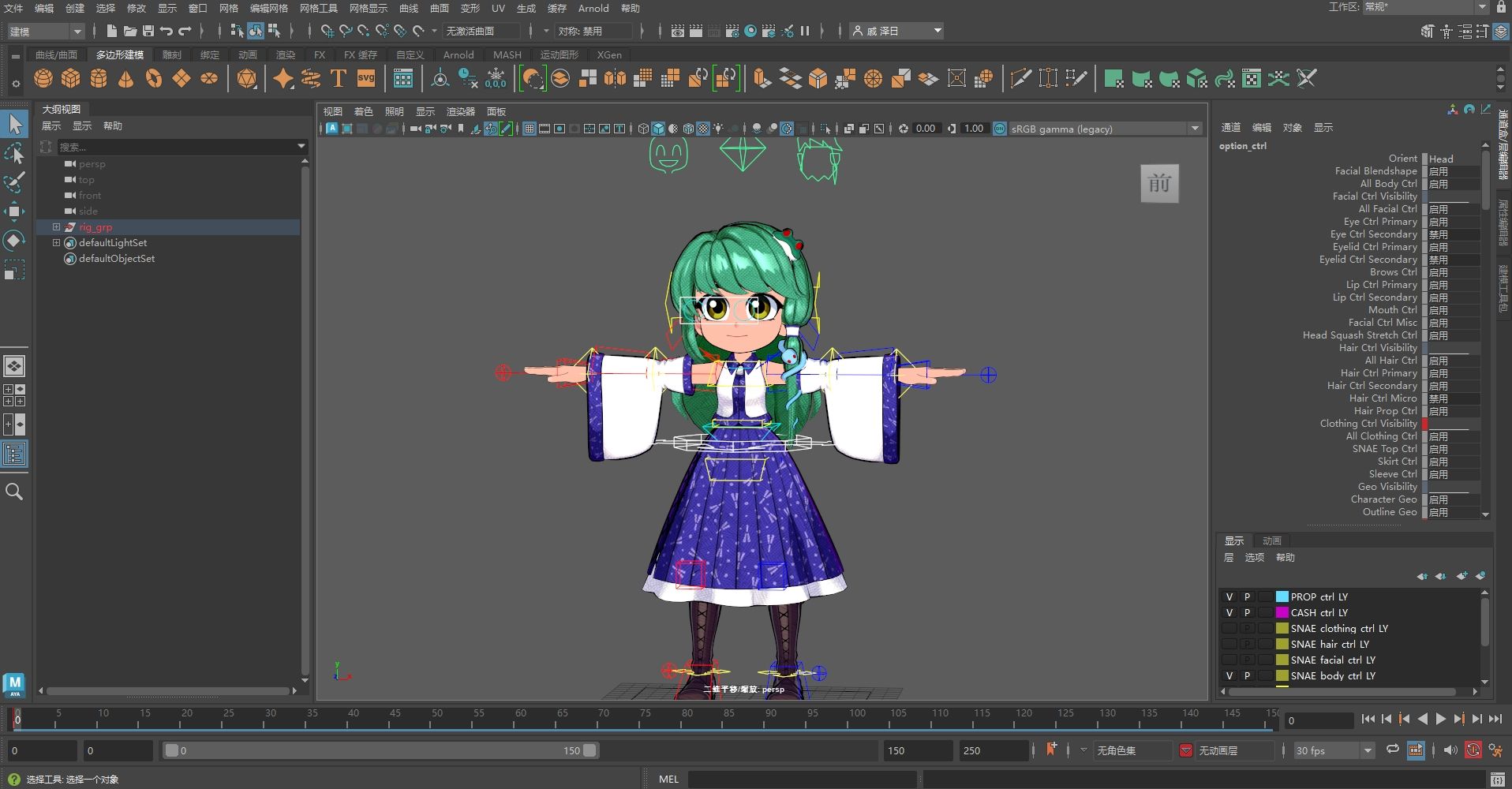The height and width of the screenshot is (789, 1512).
Task: Click the Maya home icon at bottom left
Action: [x=14, y=685]
